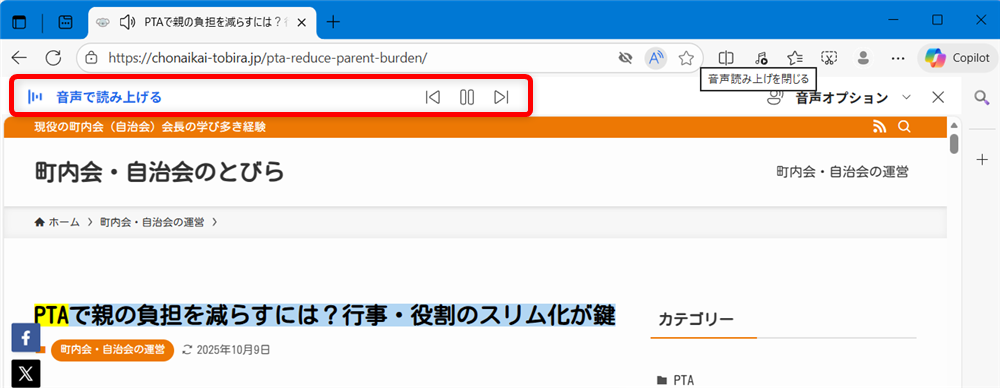Image resolution: width=1000 pixels, height=388 pixels.
Task: Open the site's RSS feed icon
Action: pyautogui.click(x=879, y=127)
